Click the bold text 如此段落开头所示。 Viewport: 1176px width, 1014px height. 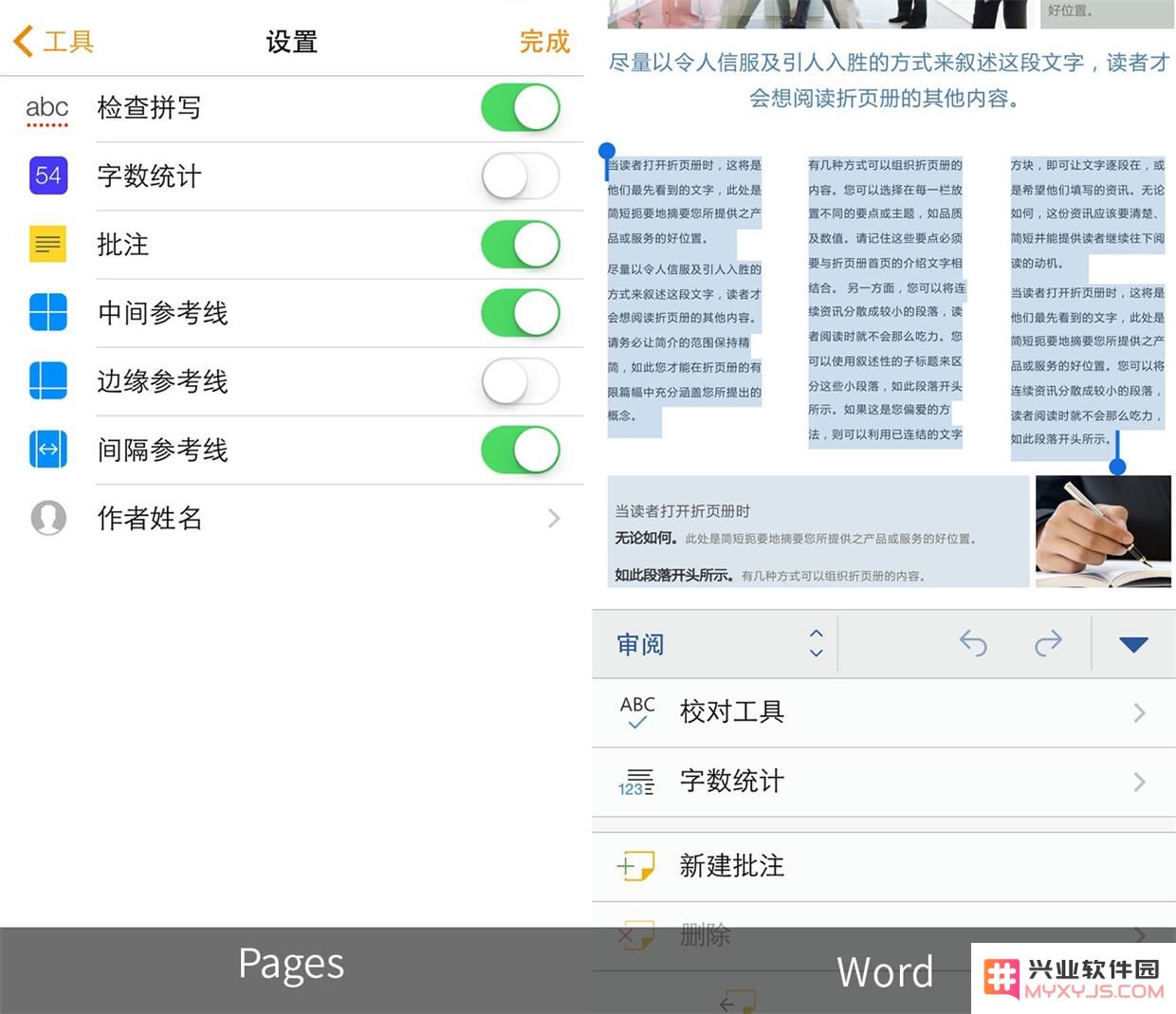click(x=674, y=575)
